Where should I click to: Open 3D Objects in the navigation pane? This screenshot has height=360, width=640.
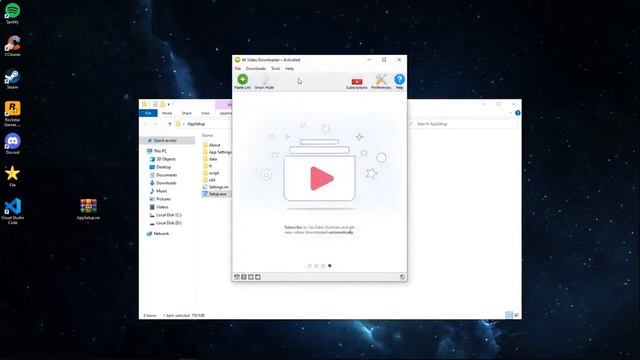click(x=166, y=159)
